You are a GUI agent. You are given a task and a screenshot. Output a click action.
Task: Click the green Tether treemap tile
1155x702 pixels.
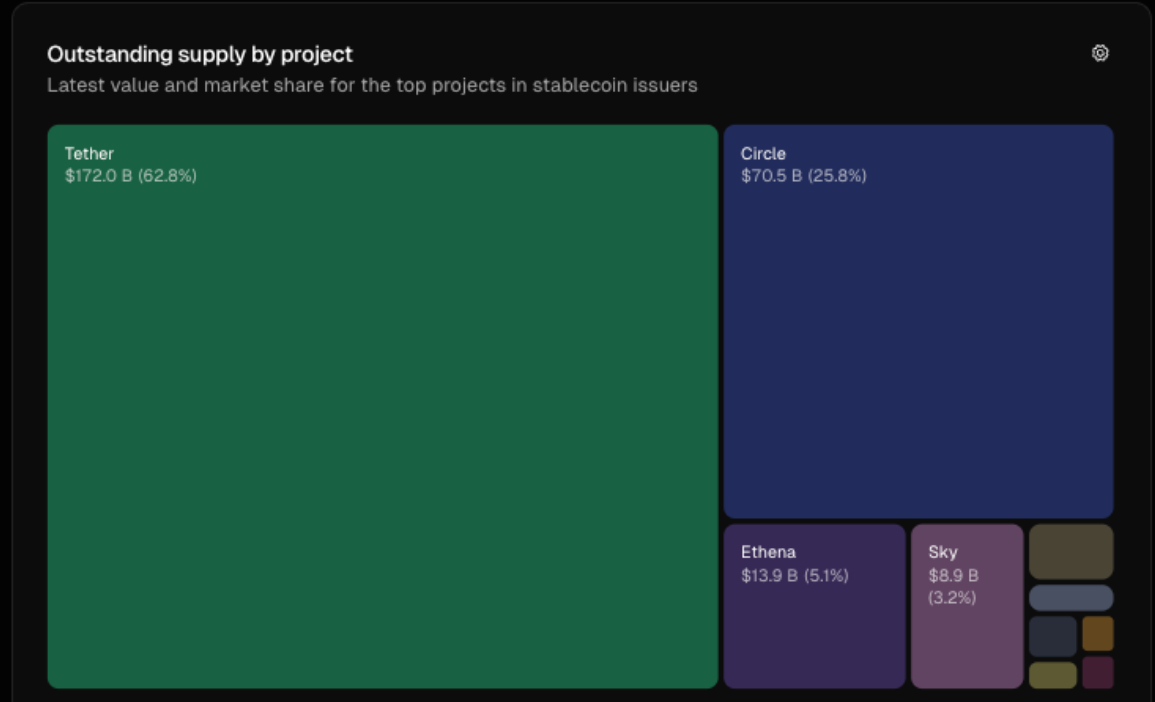pos(383,420)
